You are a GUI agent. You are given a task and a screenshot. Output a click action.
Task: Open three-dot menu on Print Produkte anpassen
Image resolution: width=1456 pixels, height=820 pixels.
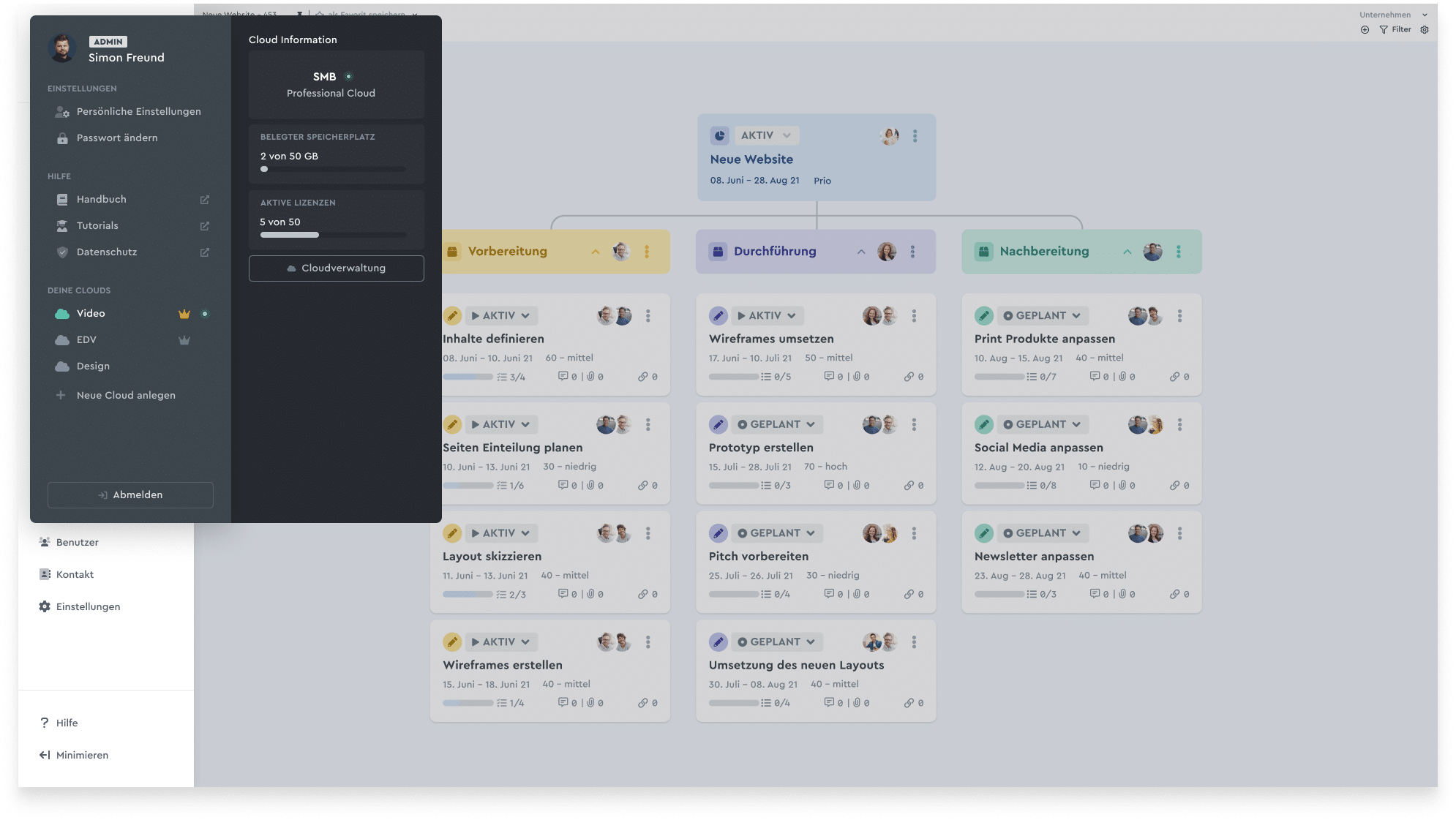coord(1179,316)
